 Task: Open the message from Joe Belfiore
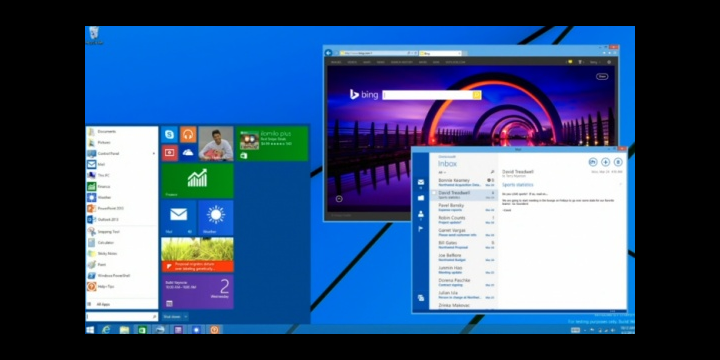coord(463,257)
